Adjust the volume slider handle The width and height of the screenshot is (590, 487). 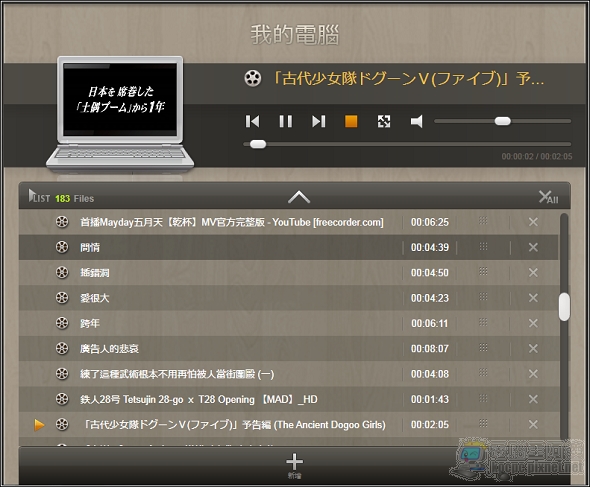pos(502,121)
